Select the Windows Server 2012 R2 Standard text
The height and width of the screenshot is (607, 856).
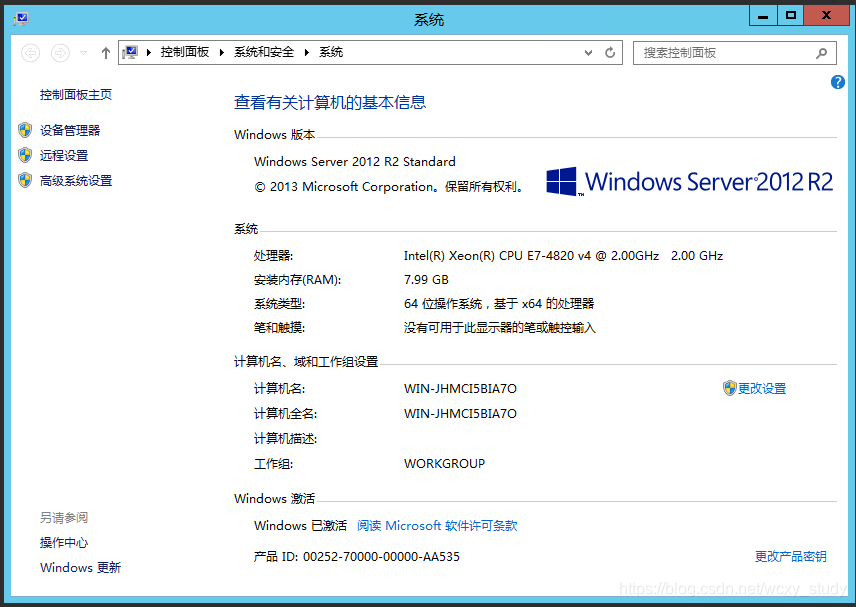click(355, 162)
